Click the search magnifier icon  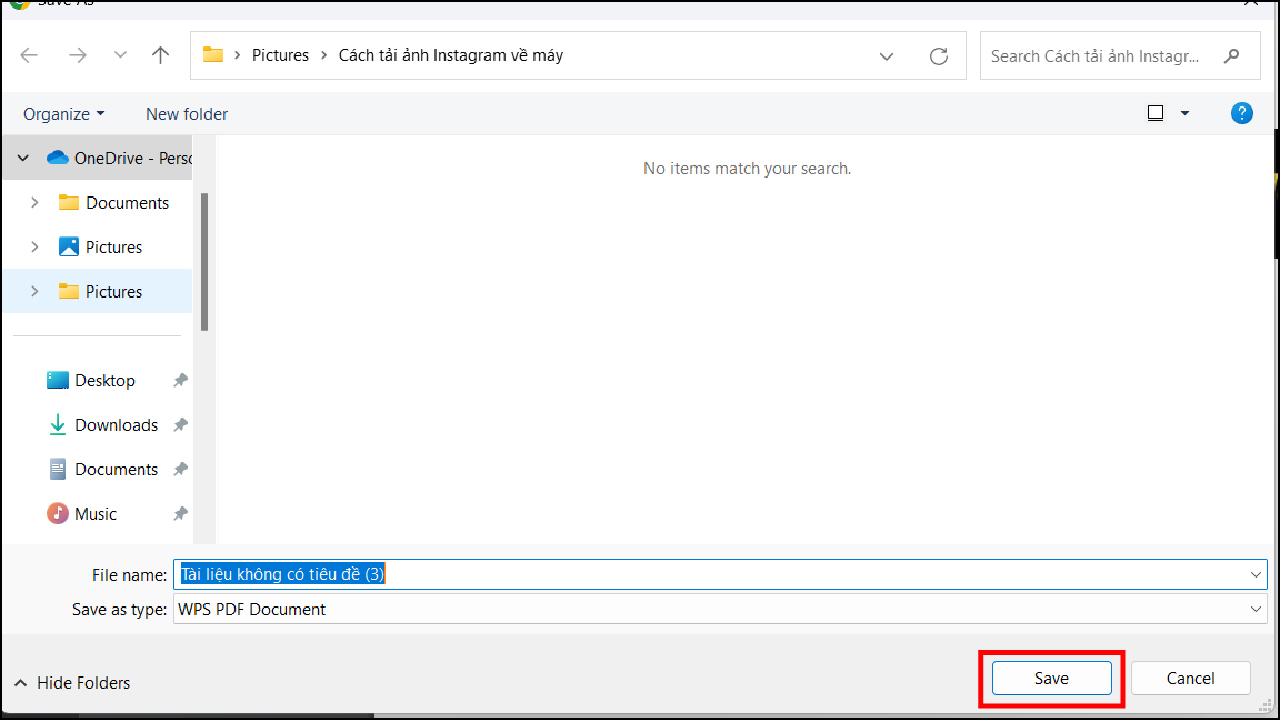click(1232, 56)
